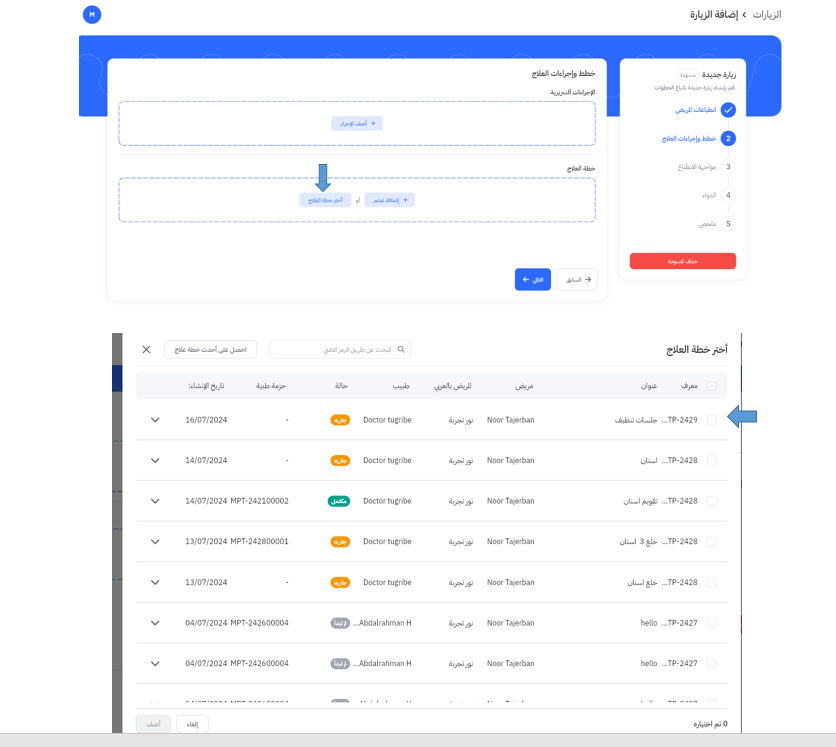Screen dimensions: 836x747
Task: Click step 3 circle in visit stepper
Action: point(728,167)
